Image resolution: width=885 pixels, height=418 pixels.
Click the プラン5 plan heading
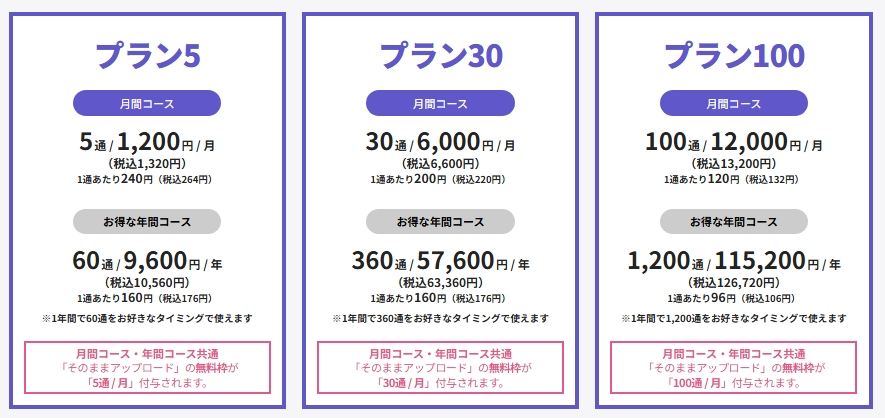pos(147,55)
